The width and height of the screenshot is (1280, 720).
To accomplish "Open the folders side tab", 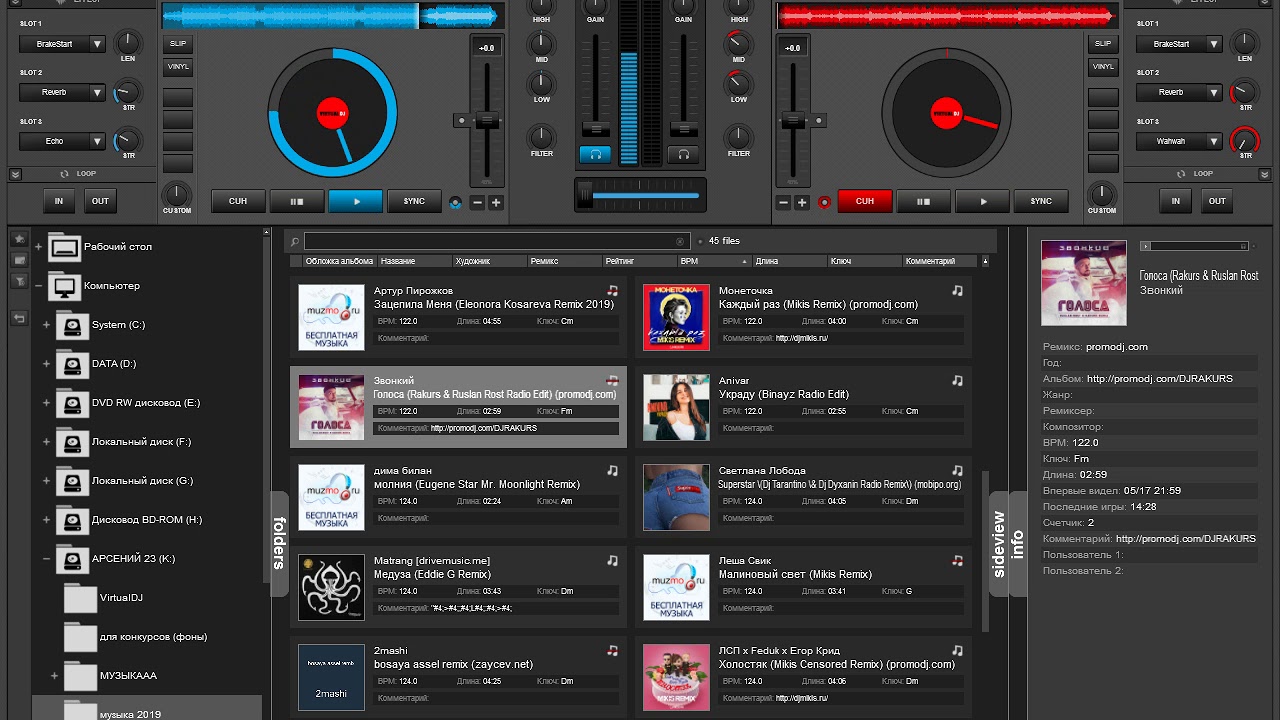I will (280, 543).
